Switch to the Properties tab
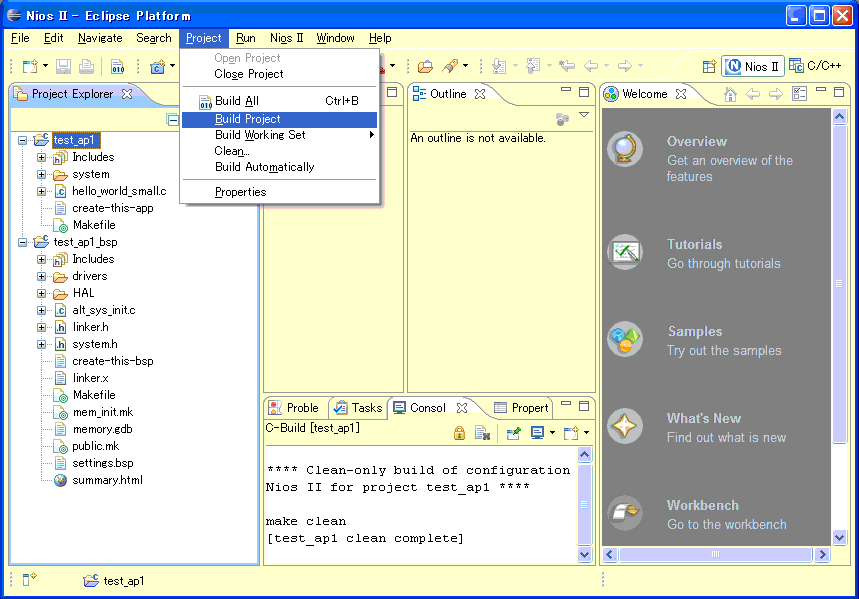The height and width of the screenshot is (599, 859). tap(522, 408)
